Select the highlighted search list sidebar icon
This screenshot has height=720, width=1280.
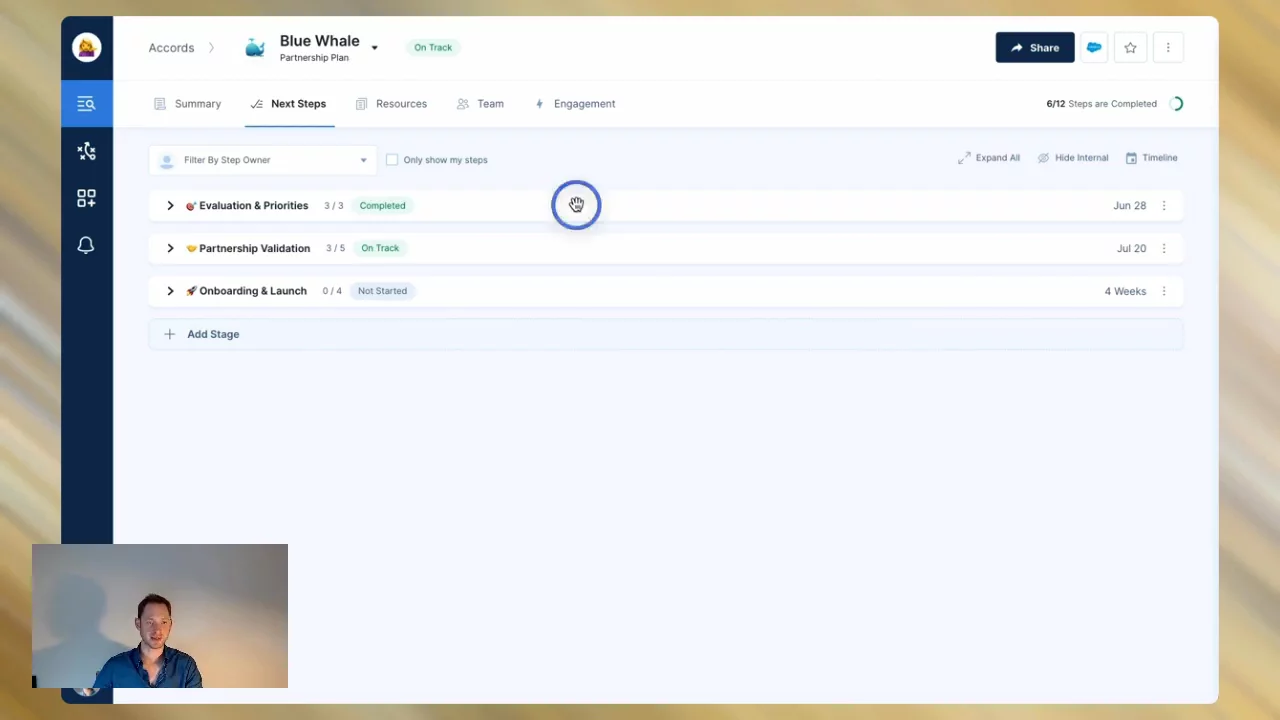86,103
